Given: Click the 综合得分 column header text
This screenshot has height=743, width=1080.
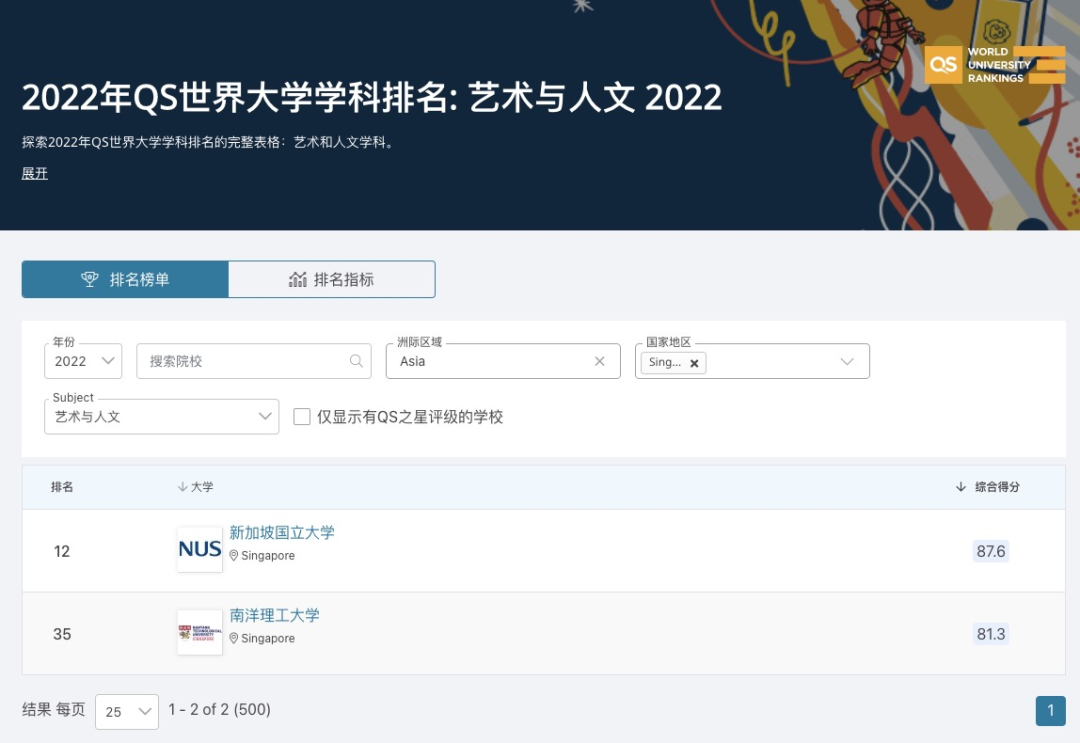Looking at the screenshot, I should click(997, 487).
